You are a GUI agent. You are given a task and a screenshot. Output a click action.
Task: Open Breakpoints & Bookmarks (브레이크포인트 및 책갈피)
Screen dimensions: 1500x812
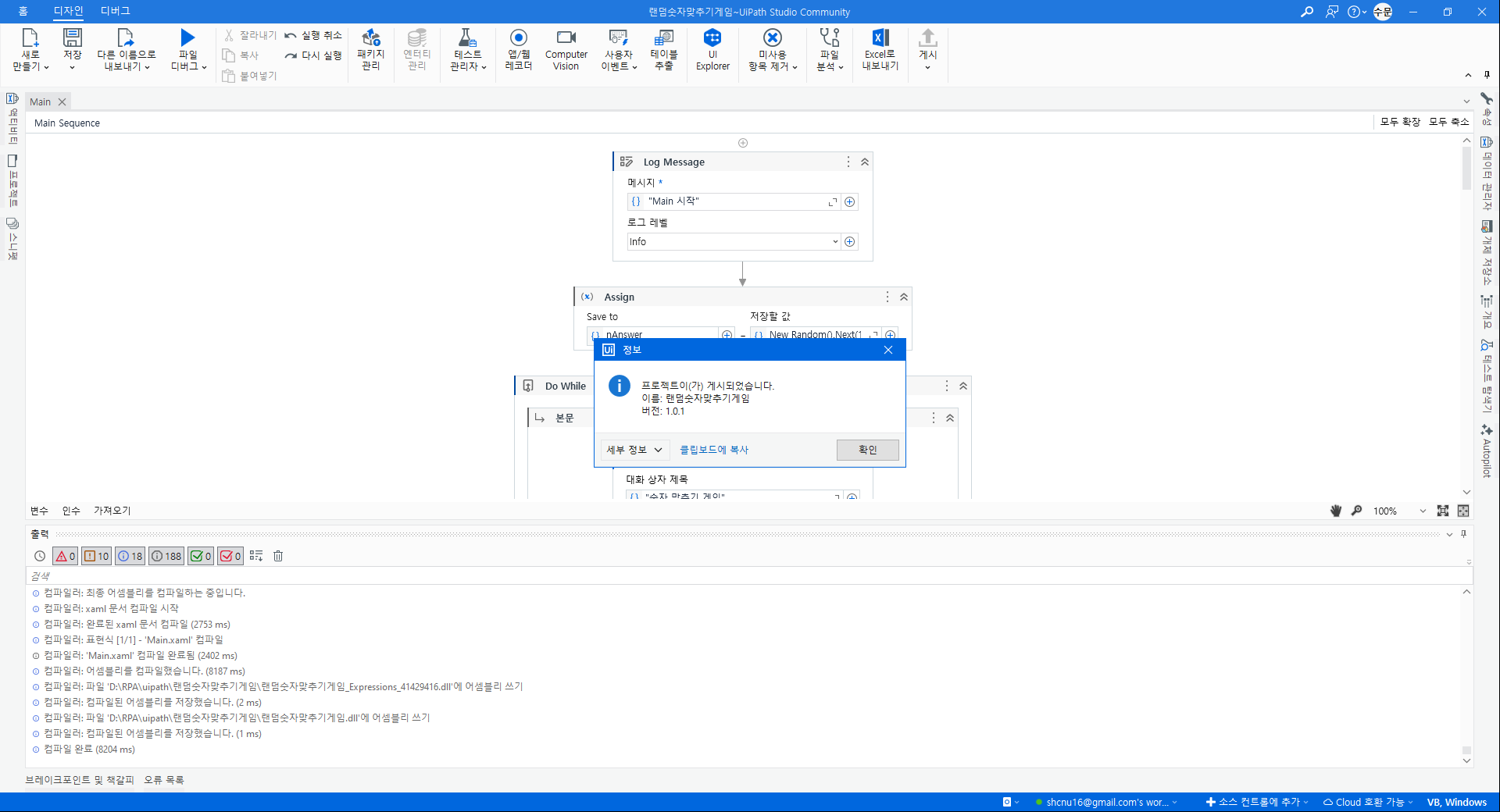click(80, 780)
